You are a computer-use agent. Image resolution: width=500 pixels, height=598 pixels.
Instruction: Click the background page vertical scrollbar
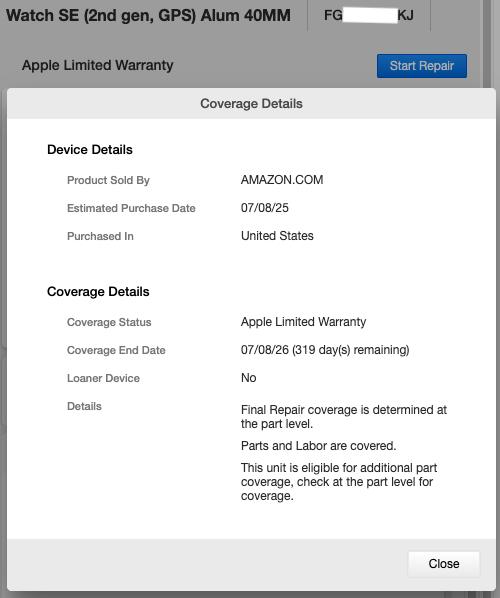point(487,44)
